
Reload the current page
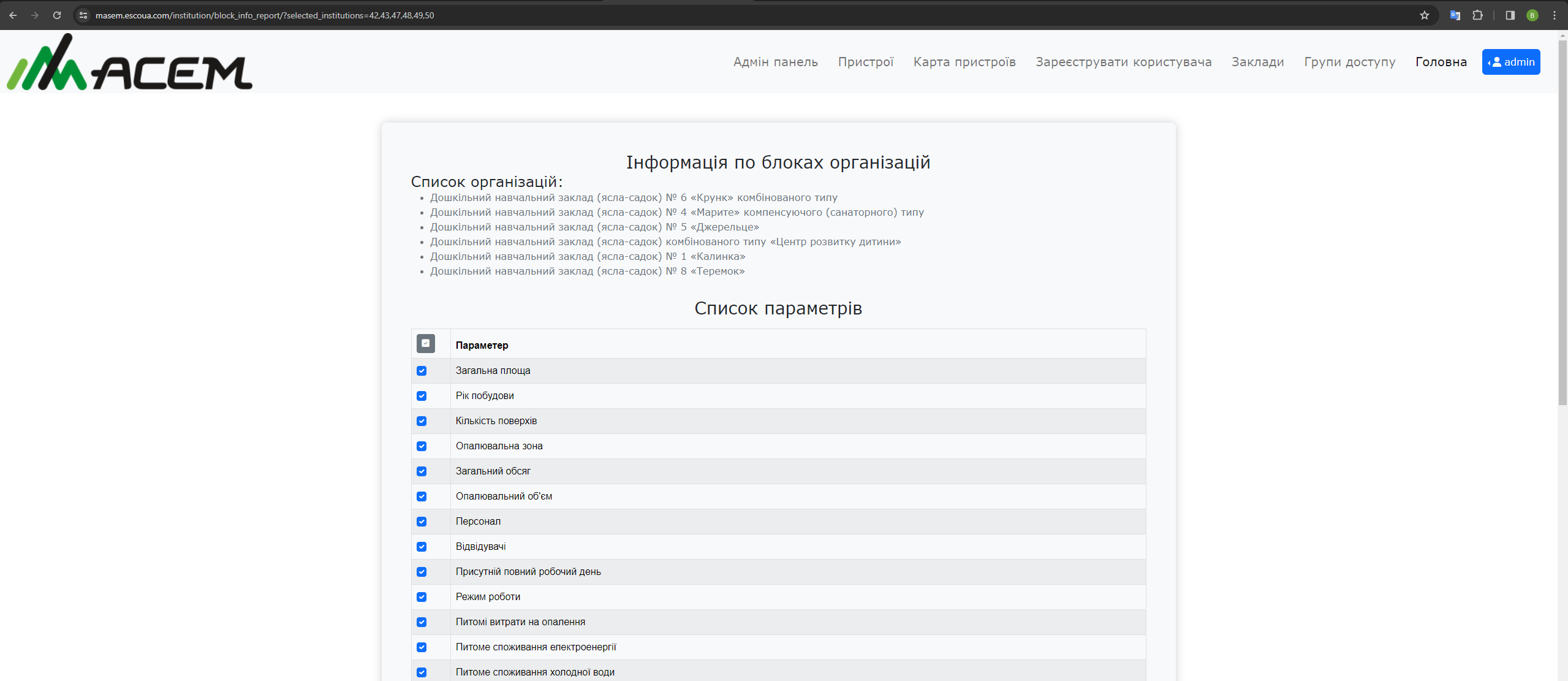56,15
